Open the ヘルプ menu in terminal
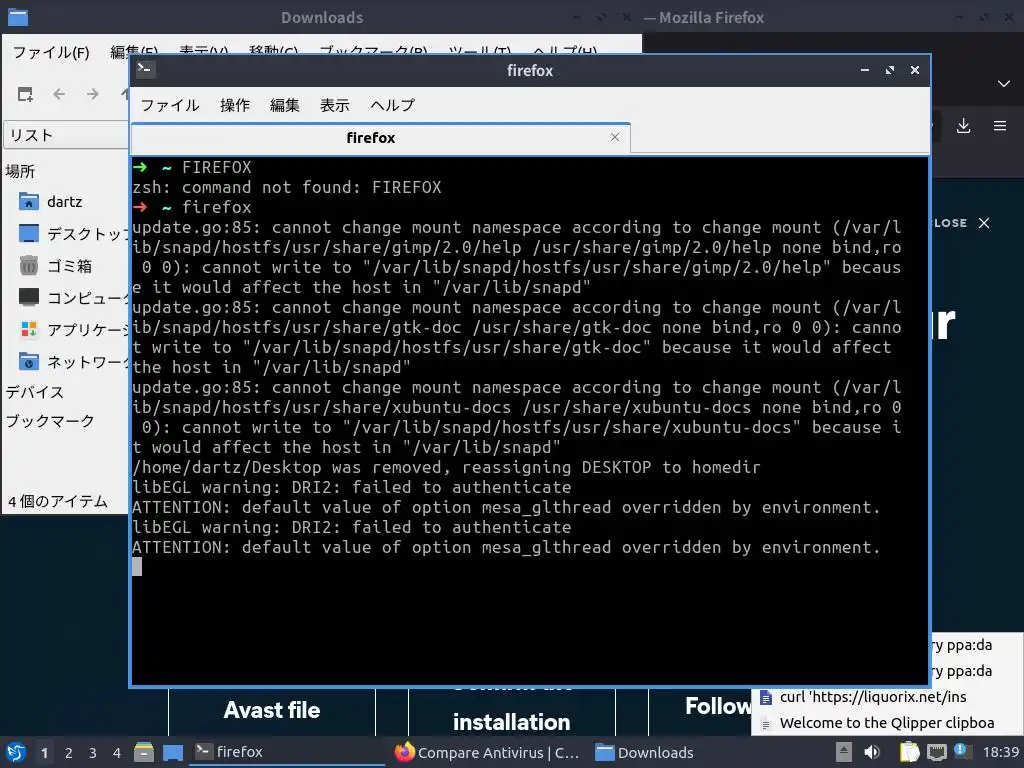This screenshot has width=1024, height=768. 392,105
